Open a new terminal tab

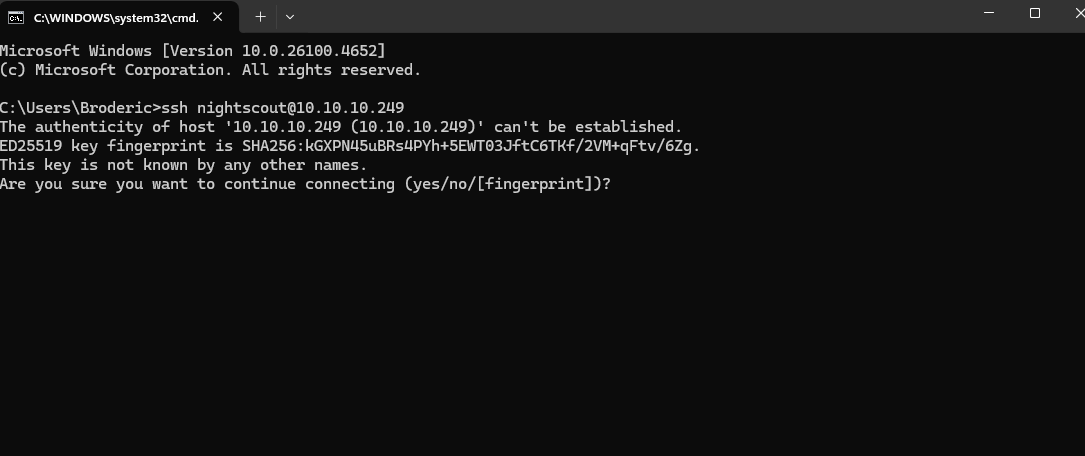point(260,16)
